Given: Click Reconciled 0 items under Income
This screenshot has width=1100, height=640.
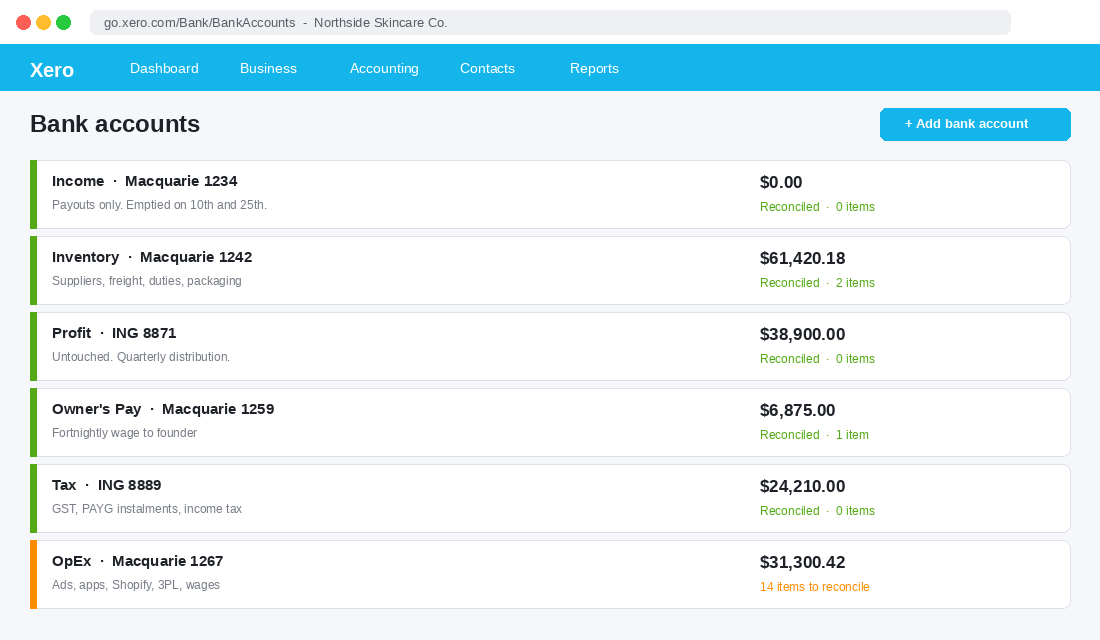Looking at the screenshot, I should 817,207.
